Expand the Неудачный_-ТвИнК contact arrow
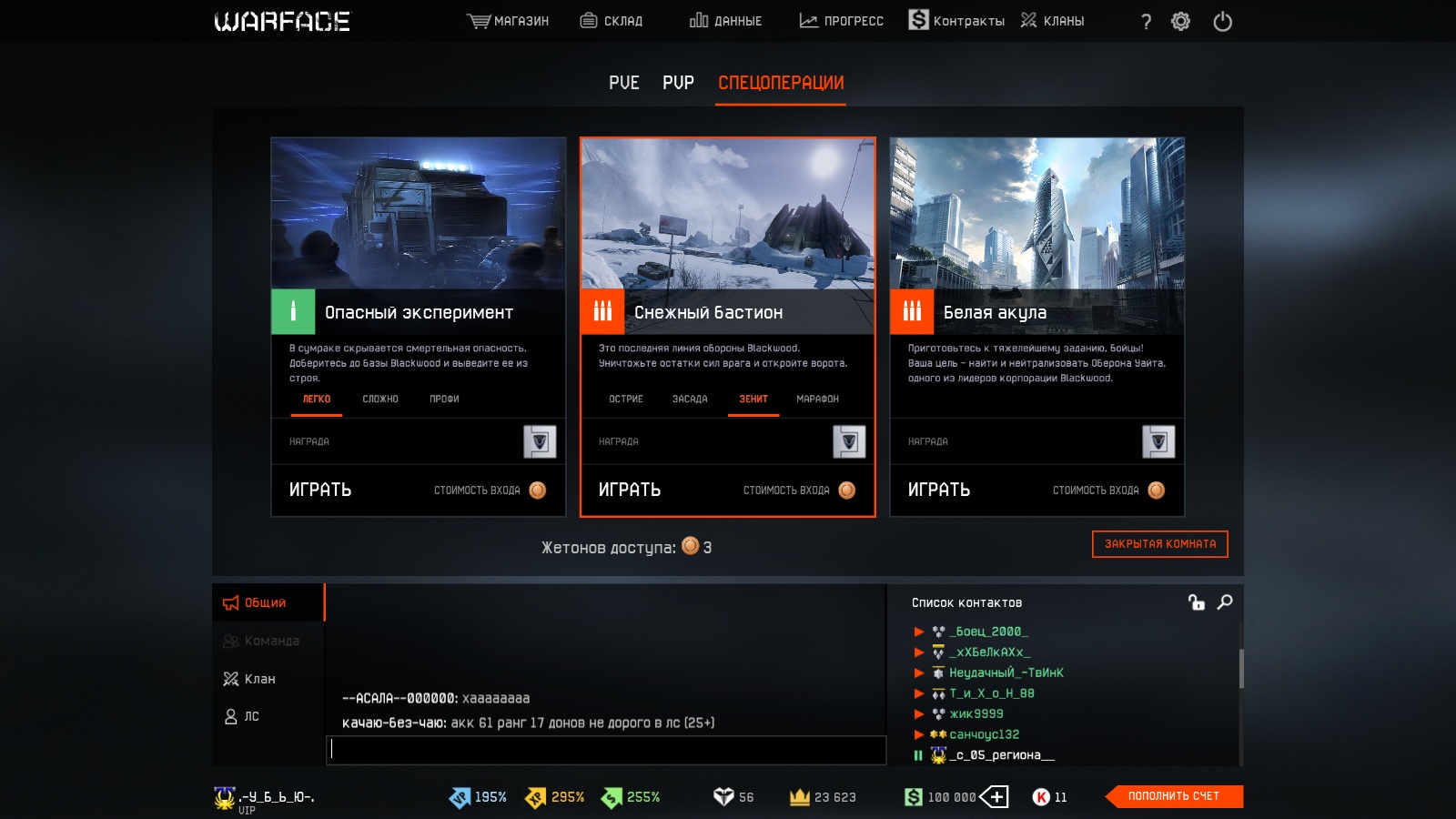Screen dimensions: 1456x819 click(x=919, y=672)
